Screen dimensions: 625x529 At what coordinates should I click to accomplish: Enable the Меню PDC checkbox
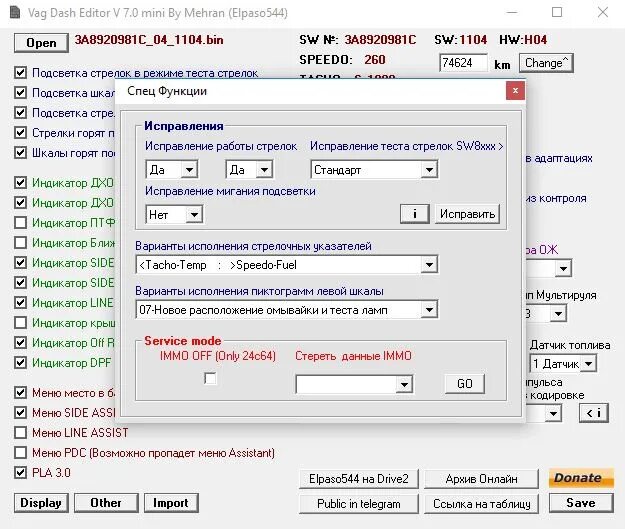coord(20,452)
